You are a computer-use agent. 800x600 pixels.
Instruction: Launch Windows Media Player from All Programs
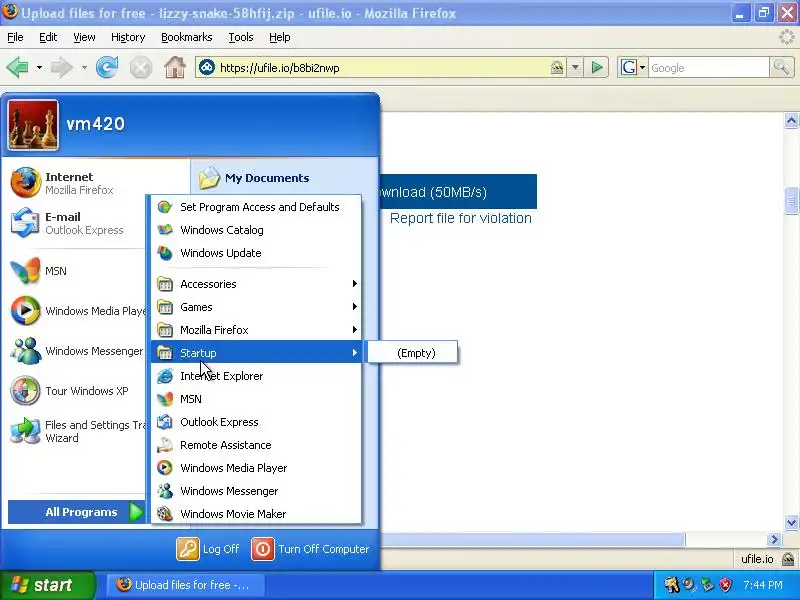256,468
